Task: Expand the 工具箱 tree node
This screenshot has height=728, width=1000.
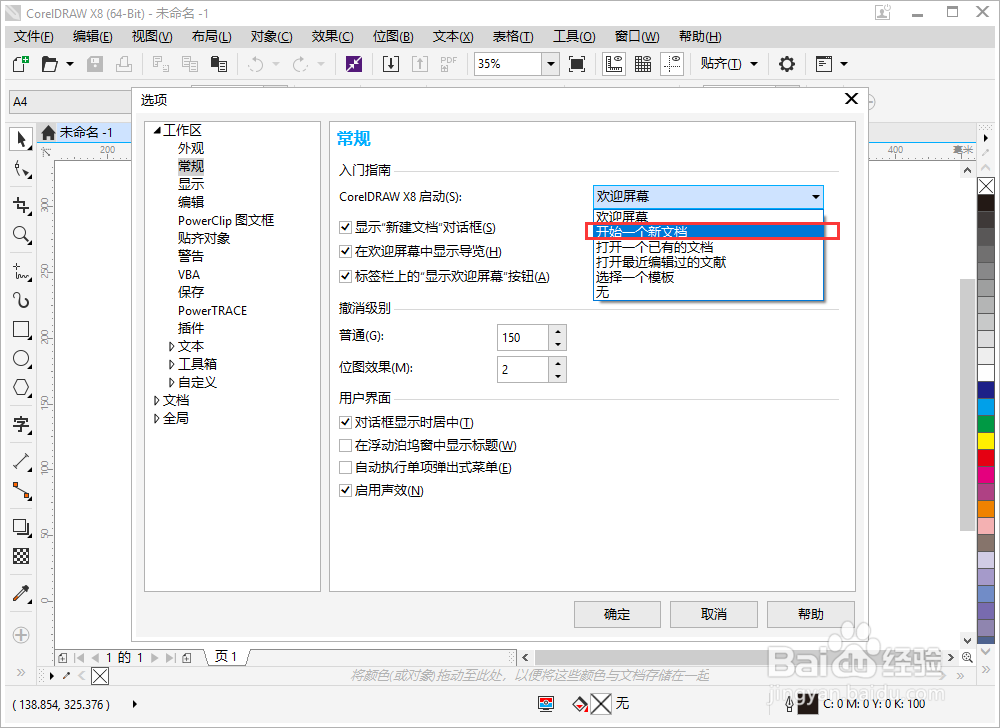Action: click(x=171, y=364)
